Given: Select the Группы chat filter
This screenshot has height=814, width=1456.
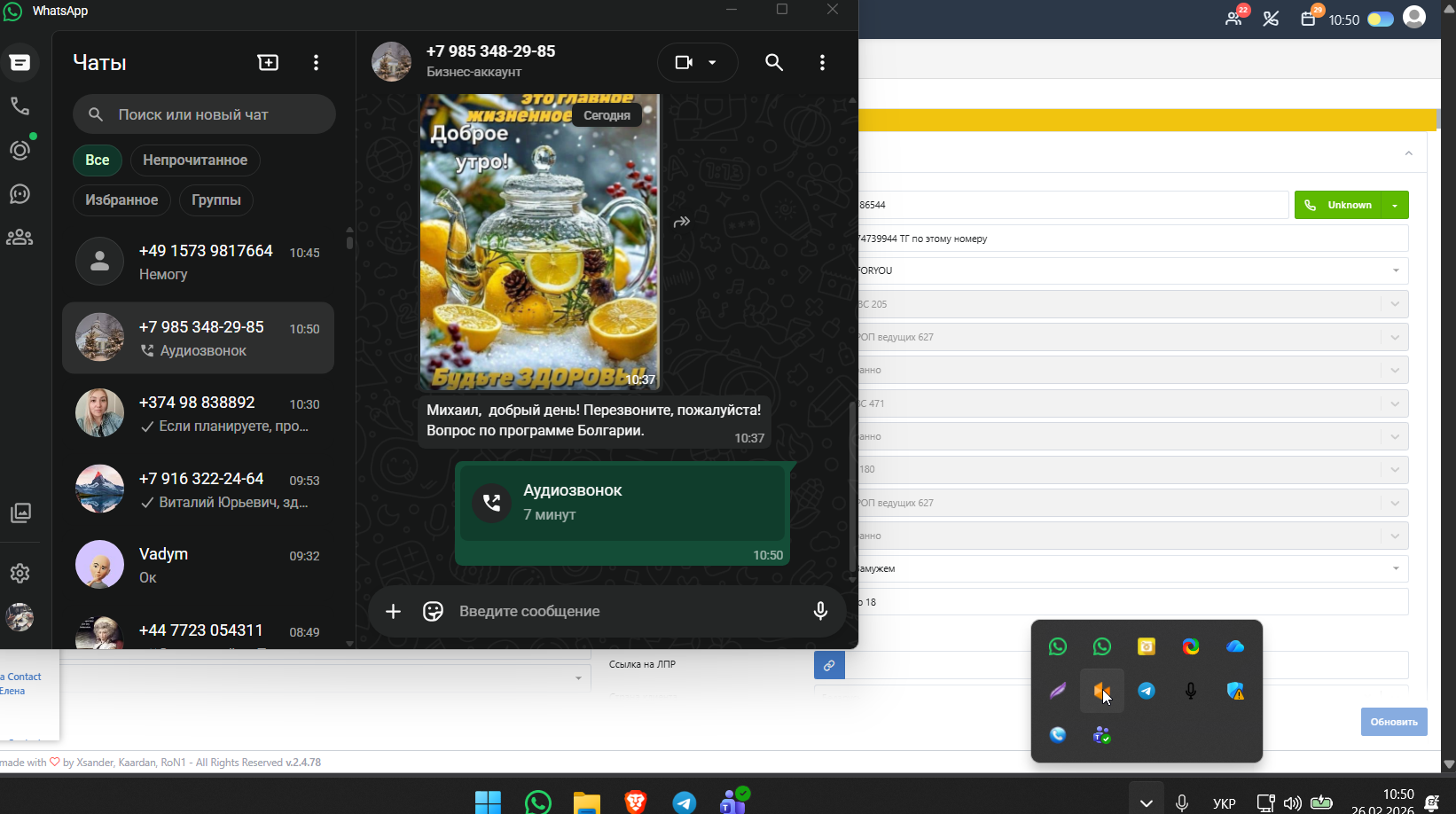Looking at the screenshot, I should [216, 200].
